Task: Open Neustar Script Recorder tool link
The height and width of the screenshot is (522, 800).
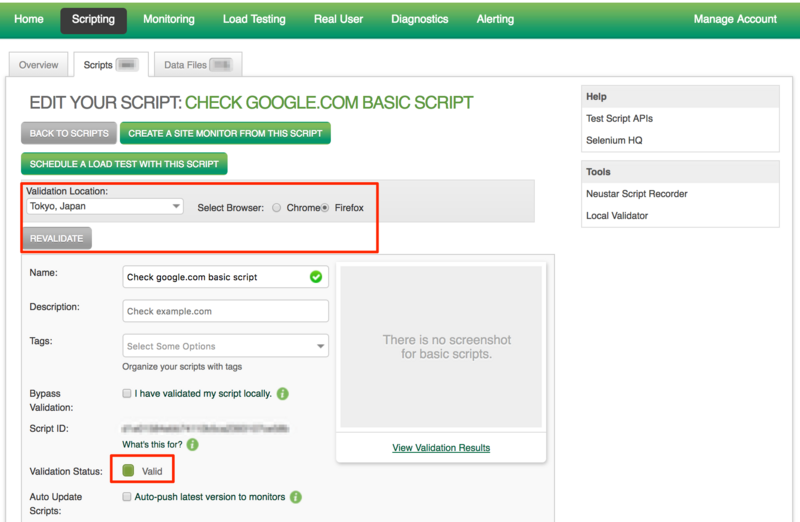Action: [x=636, y=194]
